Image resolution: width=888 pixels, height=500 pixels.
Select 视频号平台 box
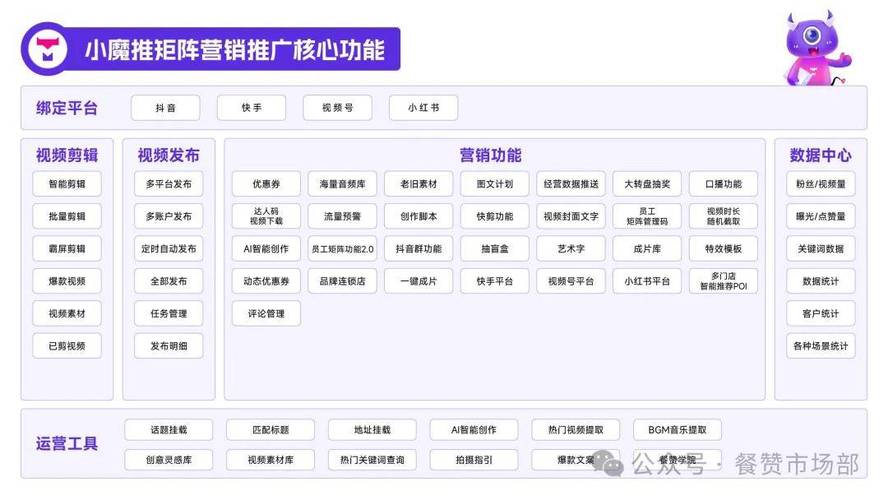point(571,281)
